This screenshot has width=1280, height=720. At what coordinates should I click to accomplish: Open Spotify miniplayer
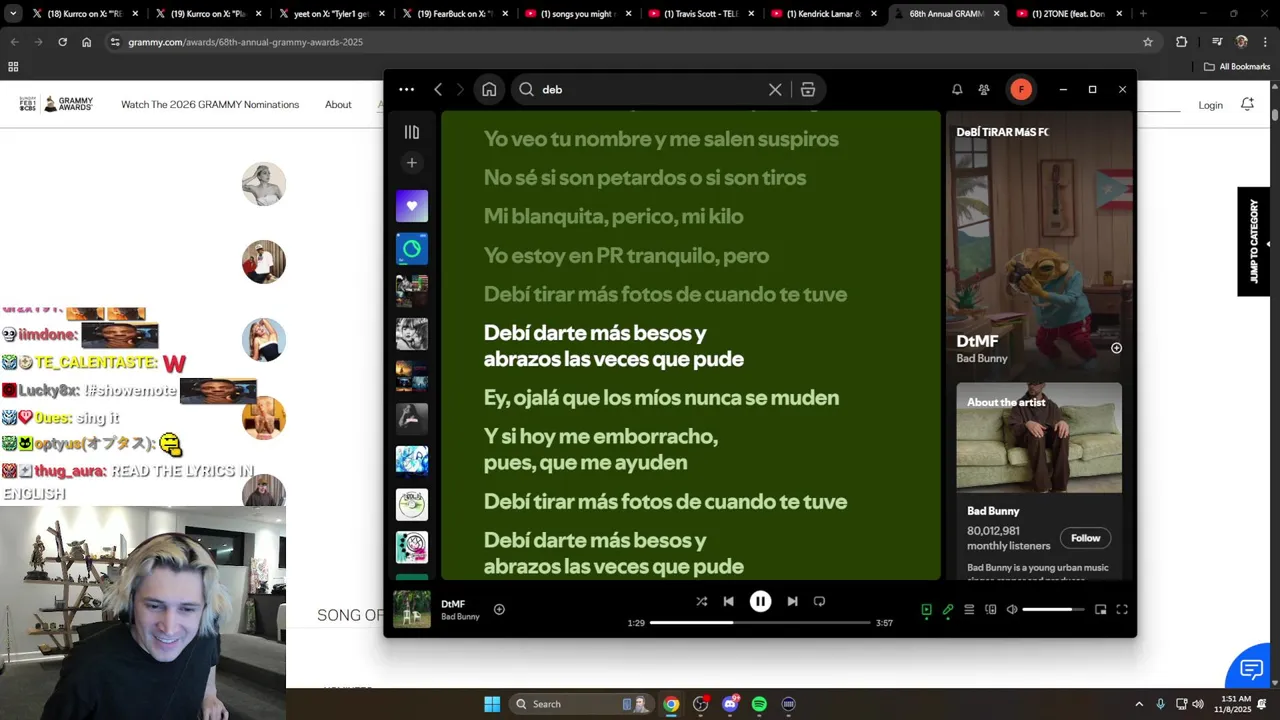tap(1101, 609)
